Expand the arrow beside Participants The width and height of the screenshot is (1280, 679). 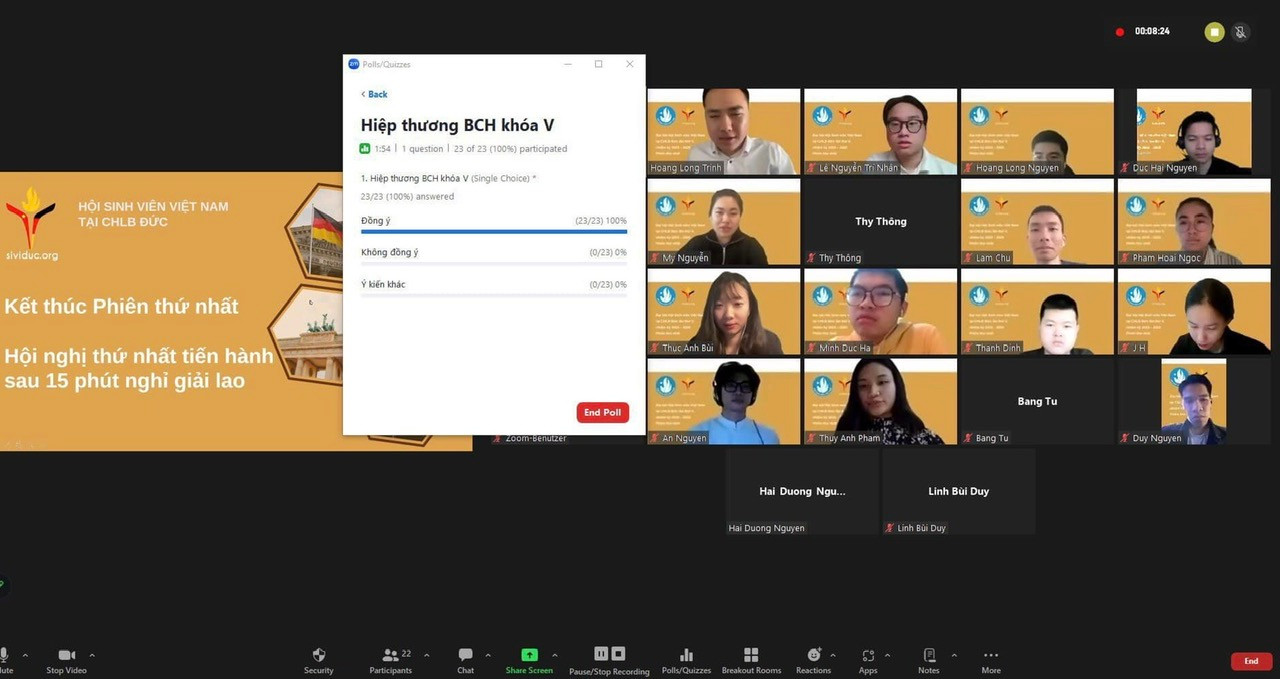[427, 656]
